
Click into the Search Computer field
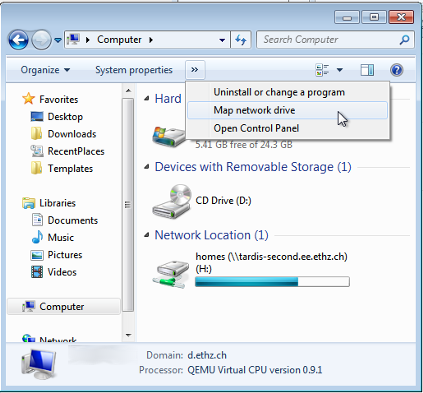click(x=335, y=40)
